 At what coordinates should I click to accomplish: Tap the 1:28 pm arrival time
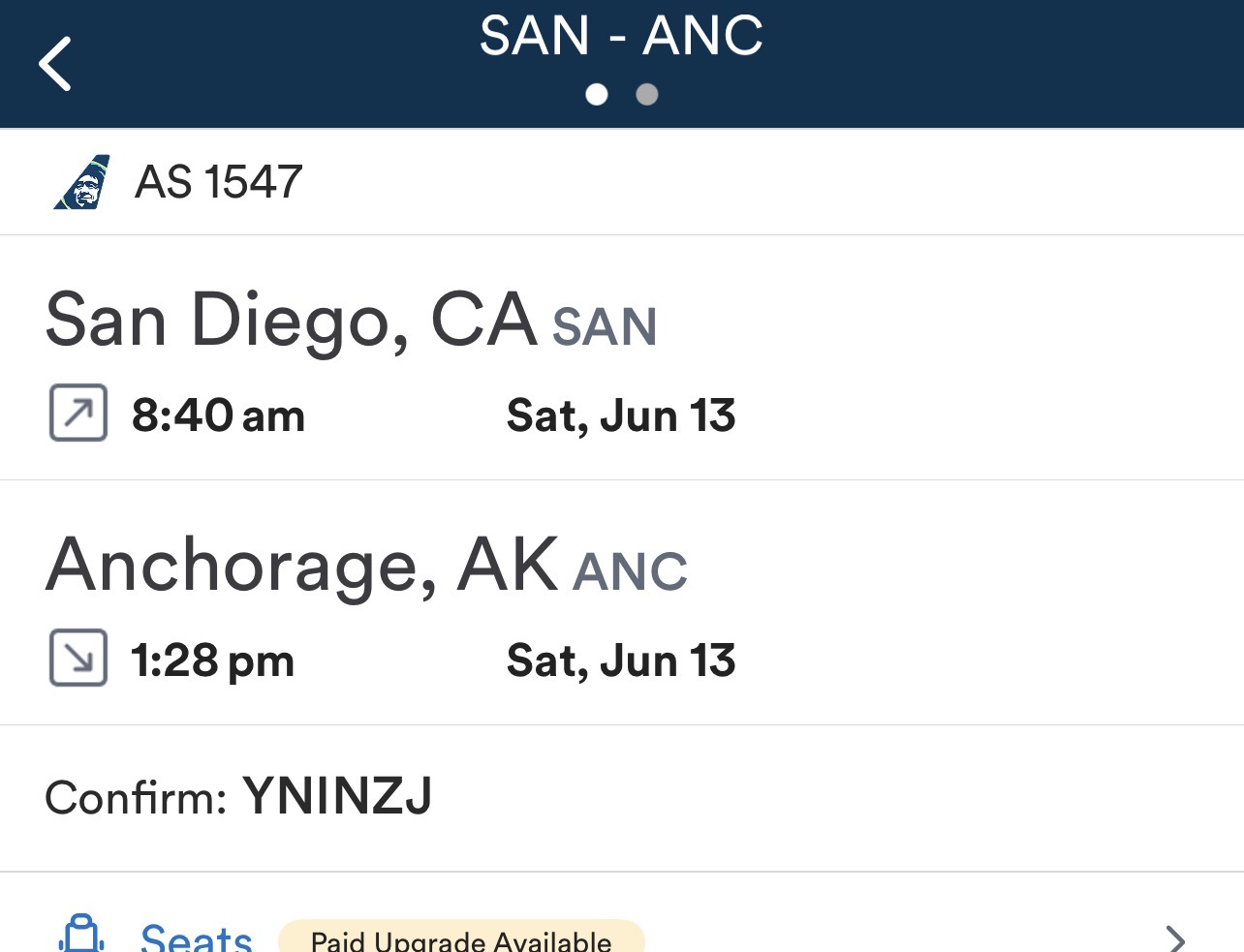(x=212, y=660)
